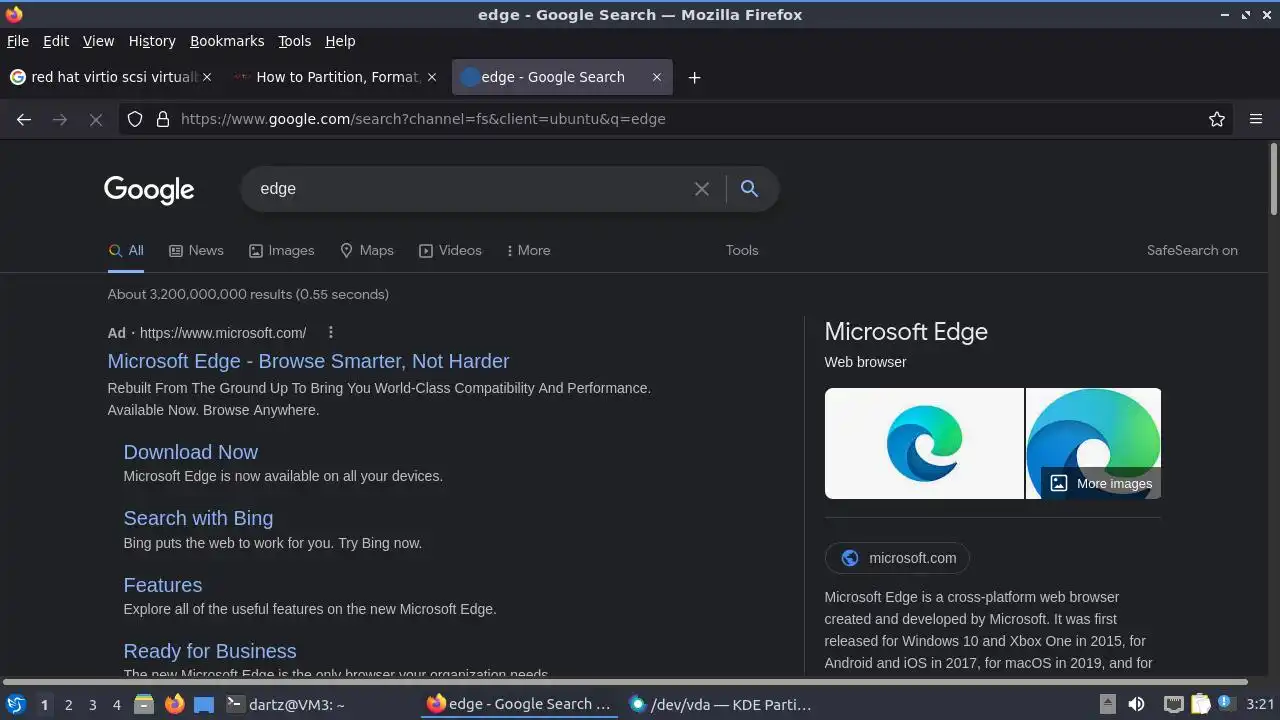Open the volume control in tray

pos(1136,705)
